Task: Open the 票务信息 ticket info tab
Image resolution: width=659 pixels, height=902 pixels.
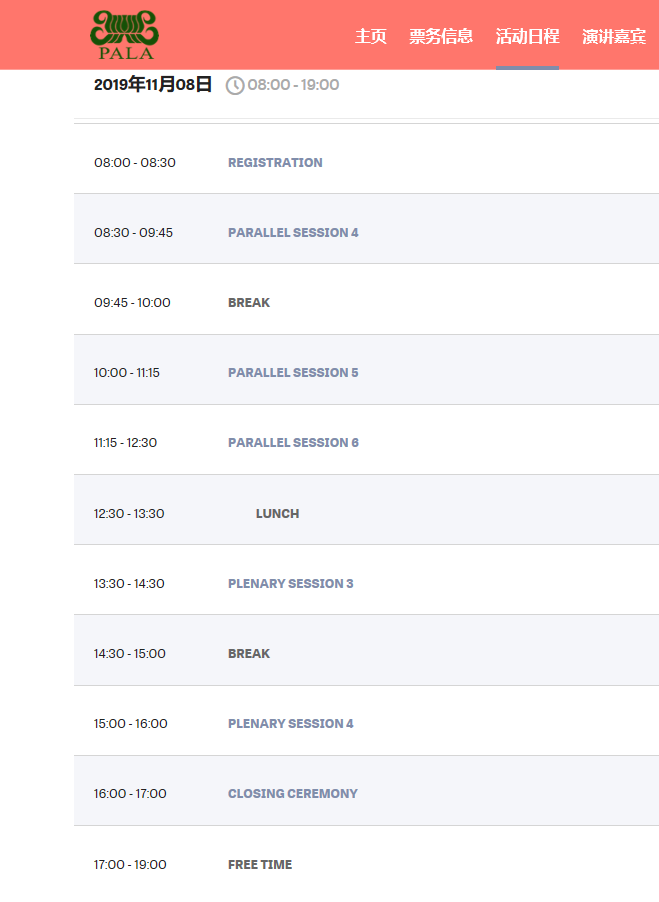Action: click(441, 37)
